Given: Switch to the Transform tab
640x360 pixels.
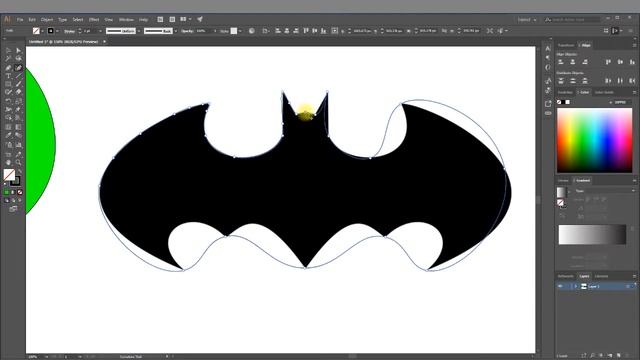Looking at the screenshot, I should (566, 45).
